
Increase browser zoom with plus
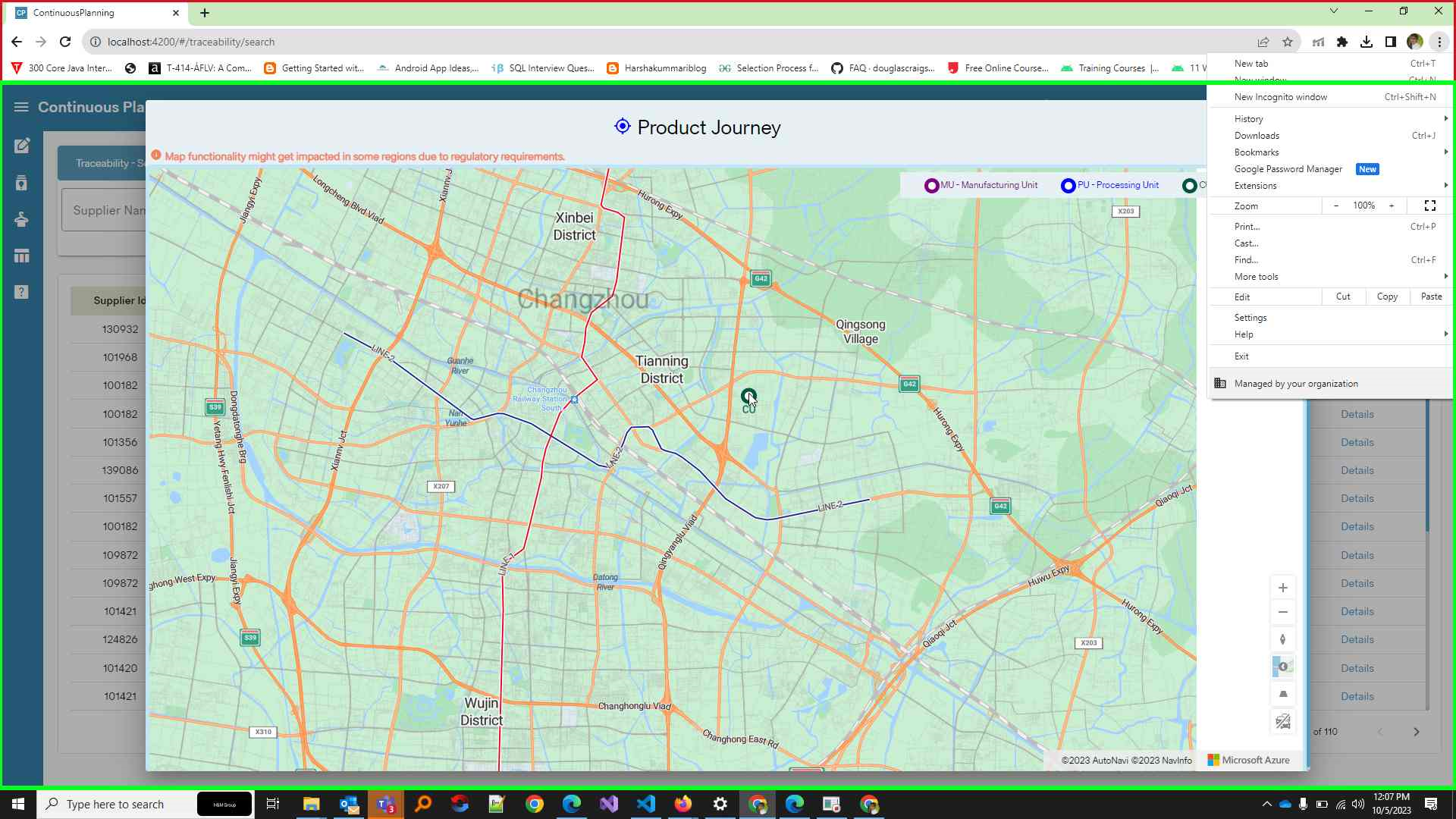[x=1392, y=206]
